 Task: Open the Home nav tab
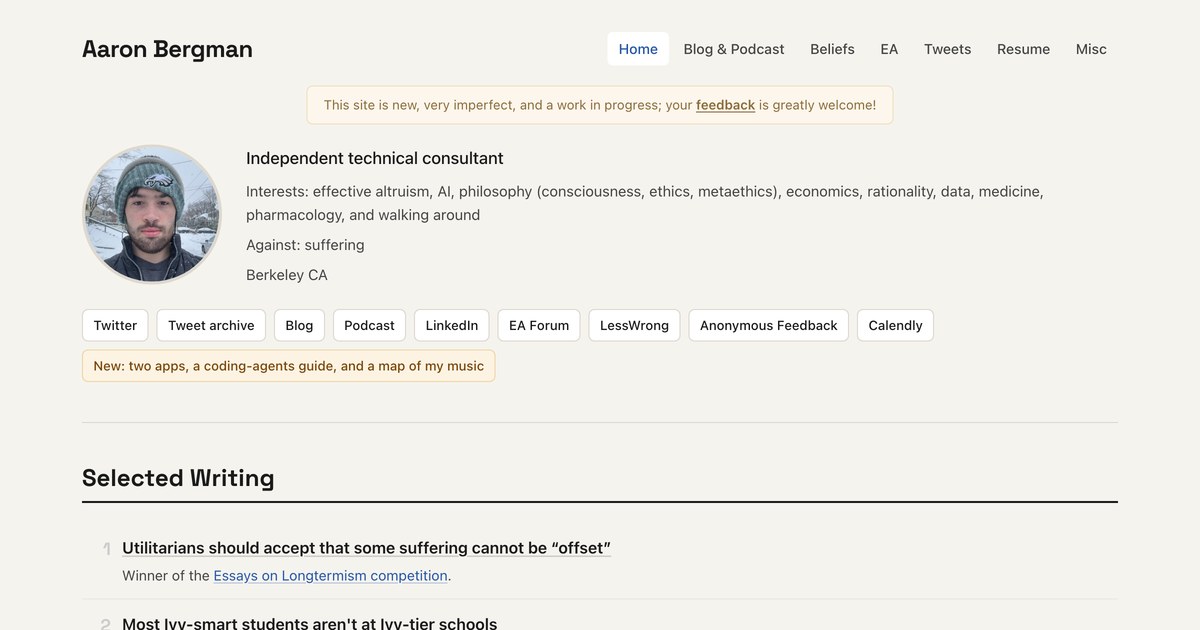coord(638,49)
